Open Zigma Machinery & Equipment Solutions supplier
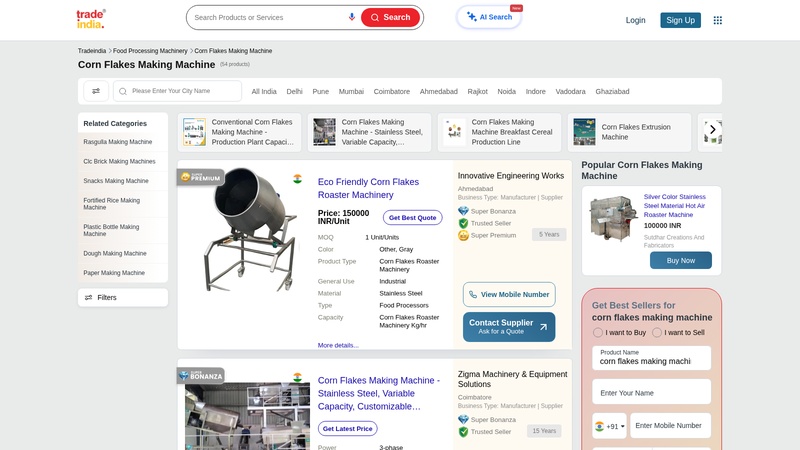This screenshot has height=450, width=800. tap(512, 379)
